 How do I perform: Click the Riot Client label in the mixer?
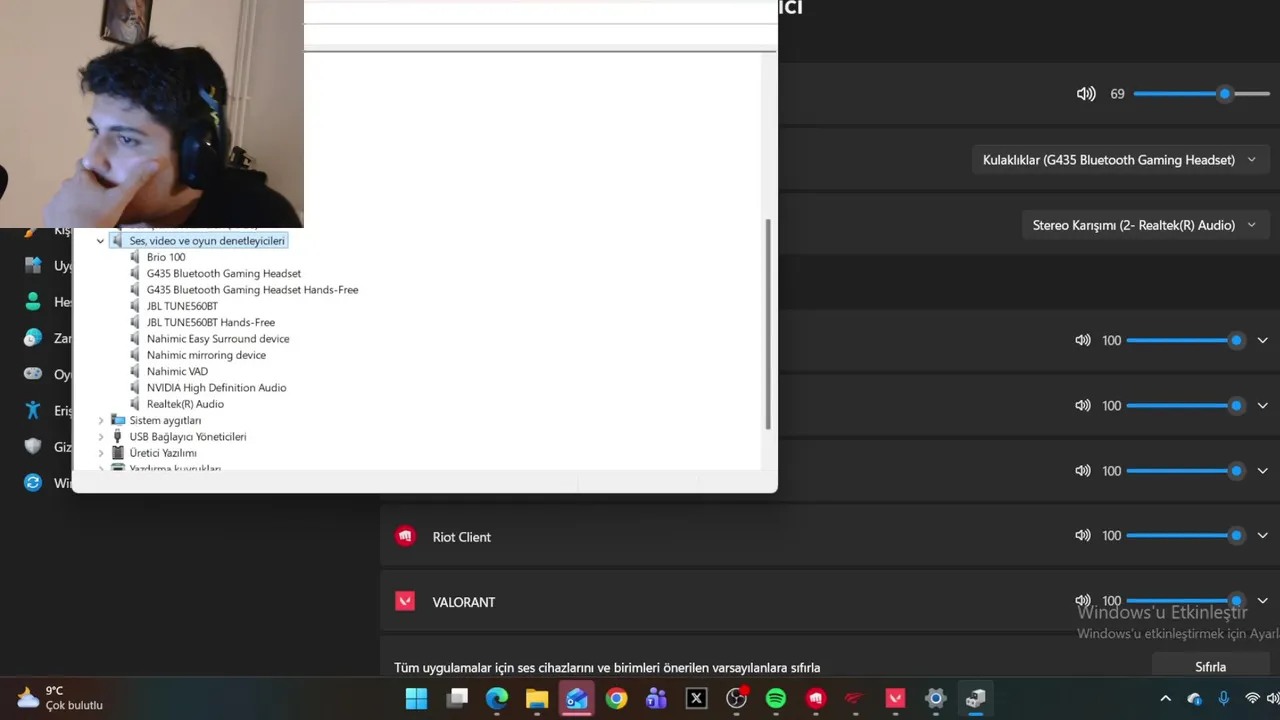click(x=461, y=537)
